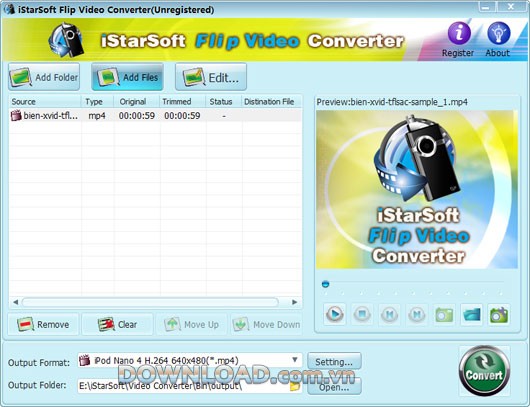
Task: Select the Trimmed 00:00:59 duration cell
Action: coord(182,116)
